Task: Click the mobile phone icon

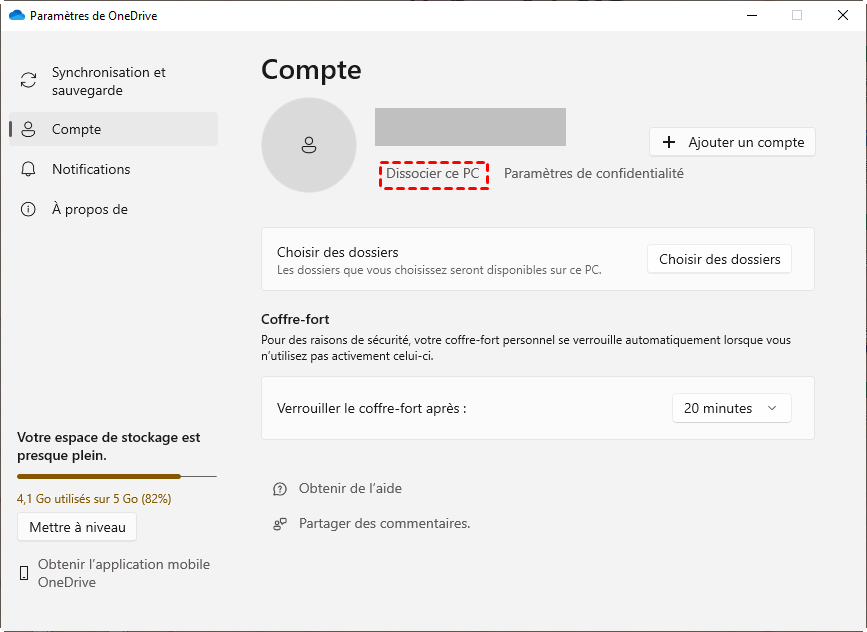Action: coord(24,573)
